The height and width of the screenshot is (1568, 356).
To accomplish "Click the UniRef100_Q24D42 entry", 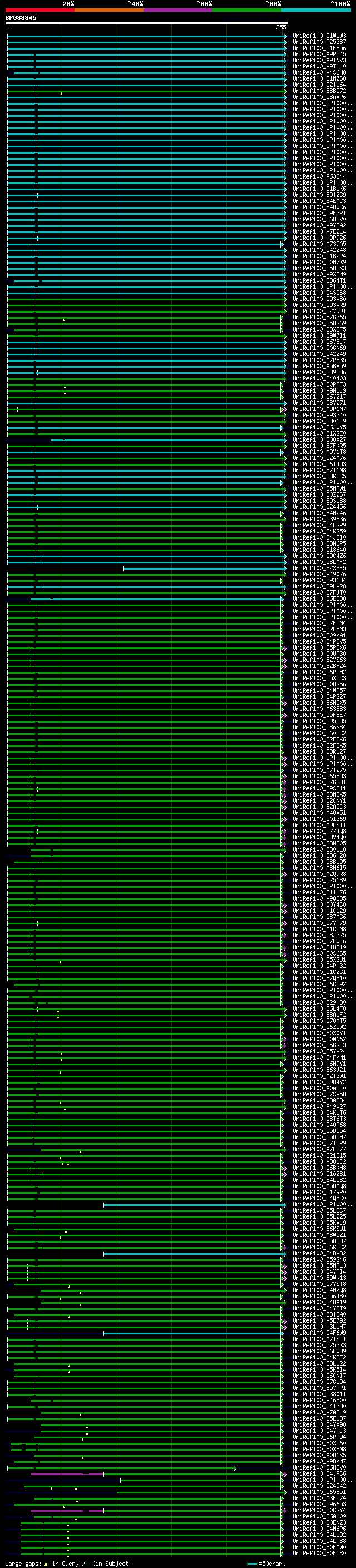I will [319, 1486].
